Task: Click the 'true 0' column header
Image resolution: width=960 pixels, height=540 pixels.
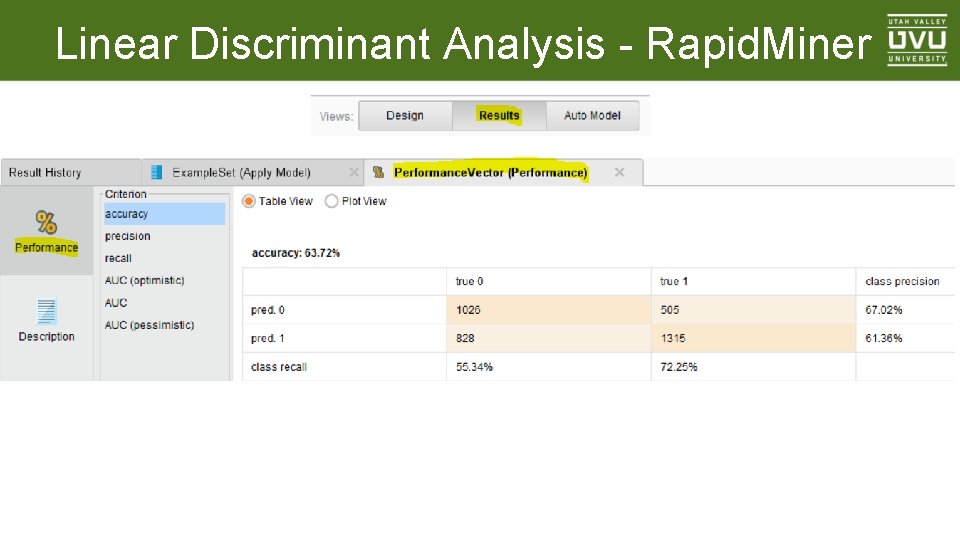Action: (549, 282)
